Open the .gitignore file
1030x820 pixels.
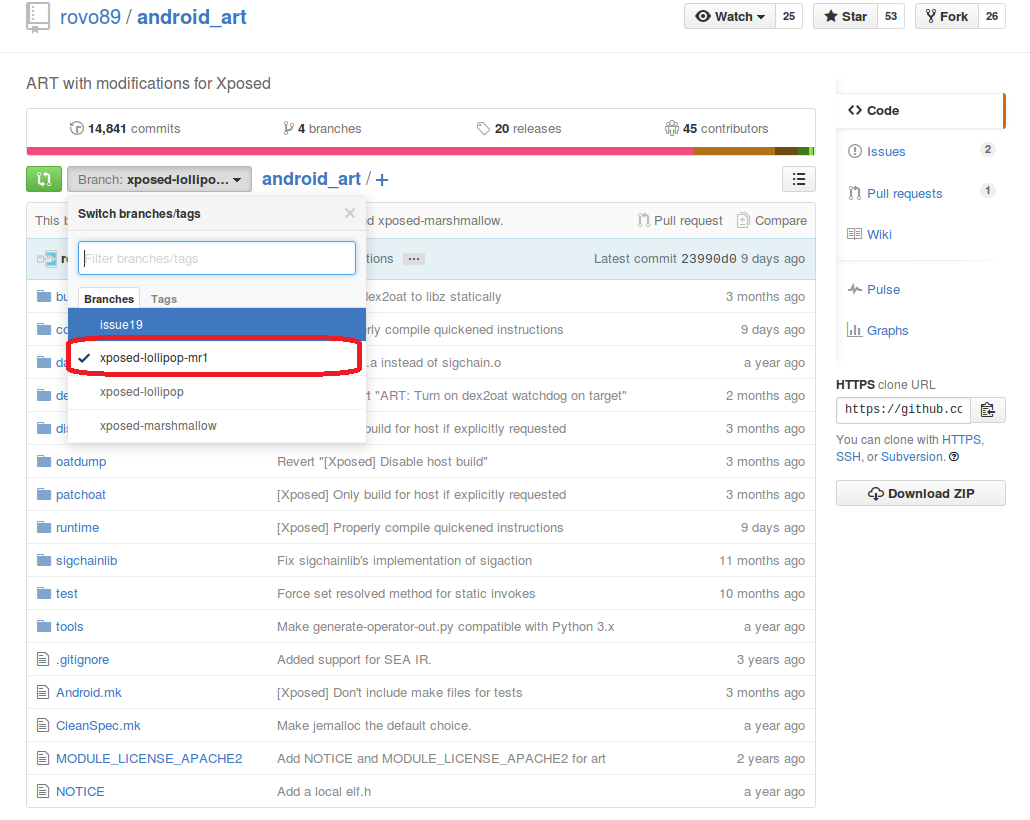tap(83, 660)
